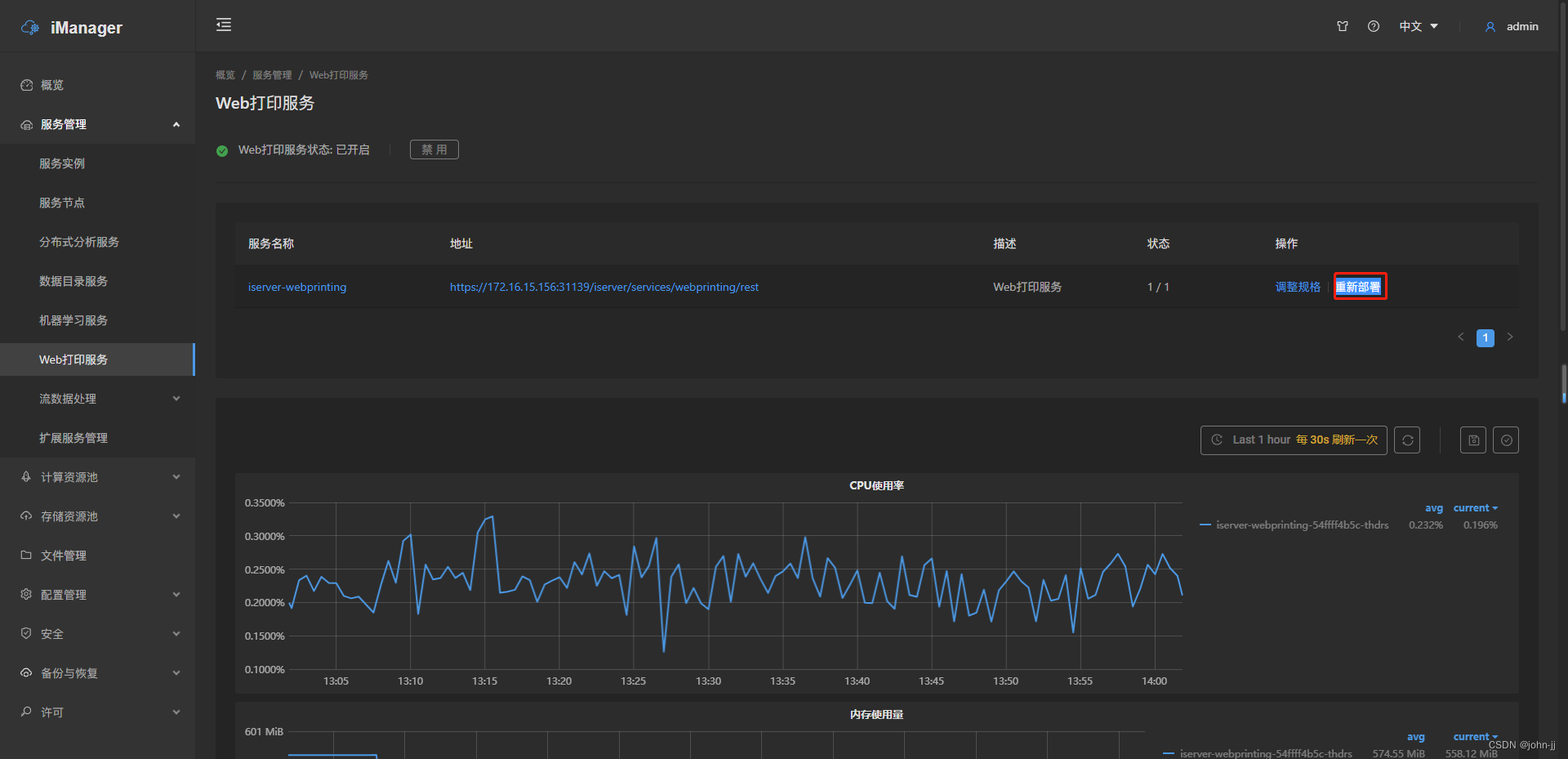The image size is (1568, 759).
Task: Click the green status check icon
Action: pos(222,150)
